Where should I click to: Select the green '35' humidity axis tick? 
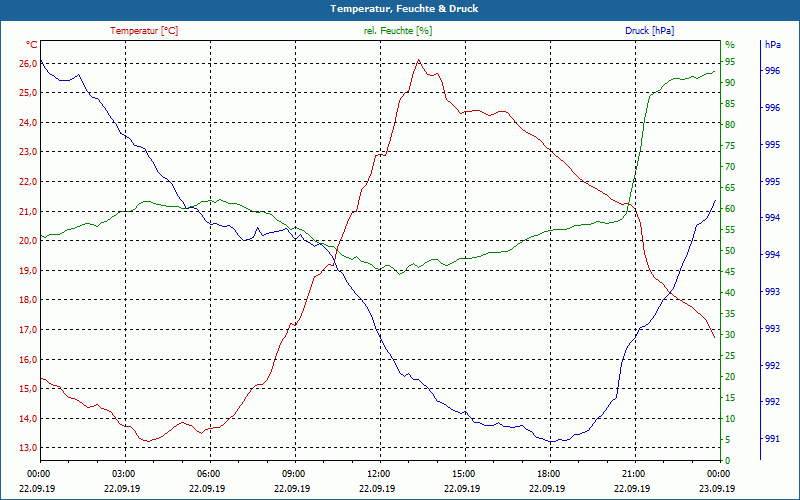tap(730, 314)
